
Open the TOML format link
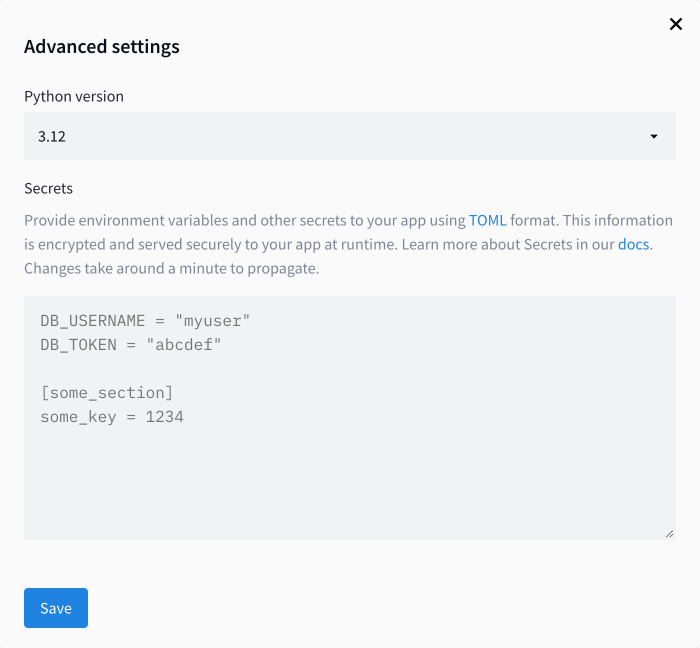[487, 220]
